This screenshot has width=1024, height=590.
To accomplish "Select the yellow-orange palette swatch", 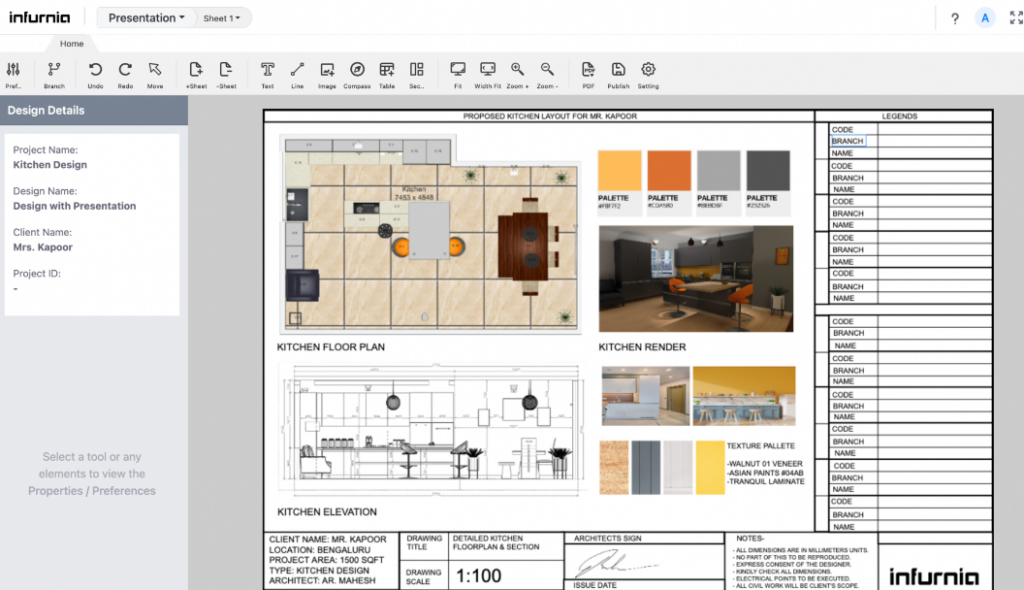I will [x=620, y=171].
